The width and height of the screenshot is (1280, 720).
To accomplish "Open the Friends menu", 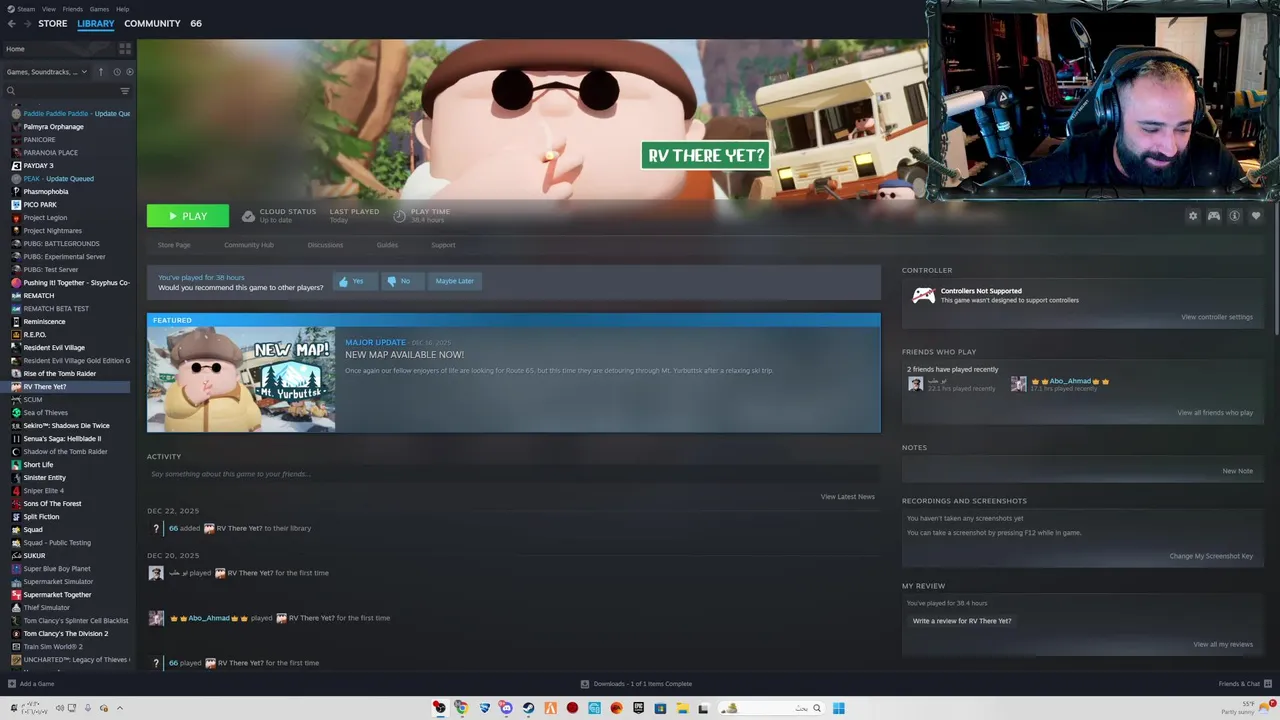I will [73, 9].
